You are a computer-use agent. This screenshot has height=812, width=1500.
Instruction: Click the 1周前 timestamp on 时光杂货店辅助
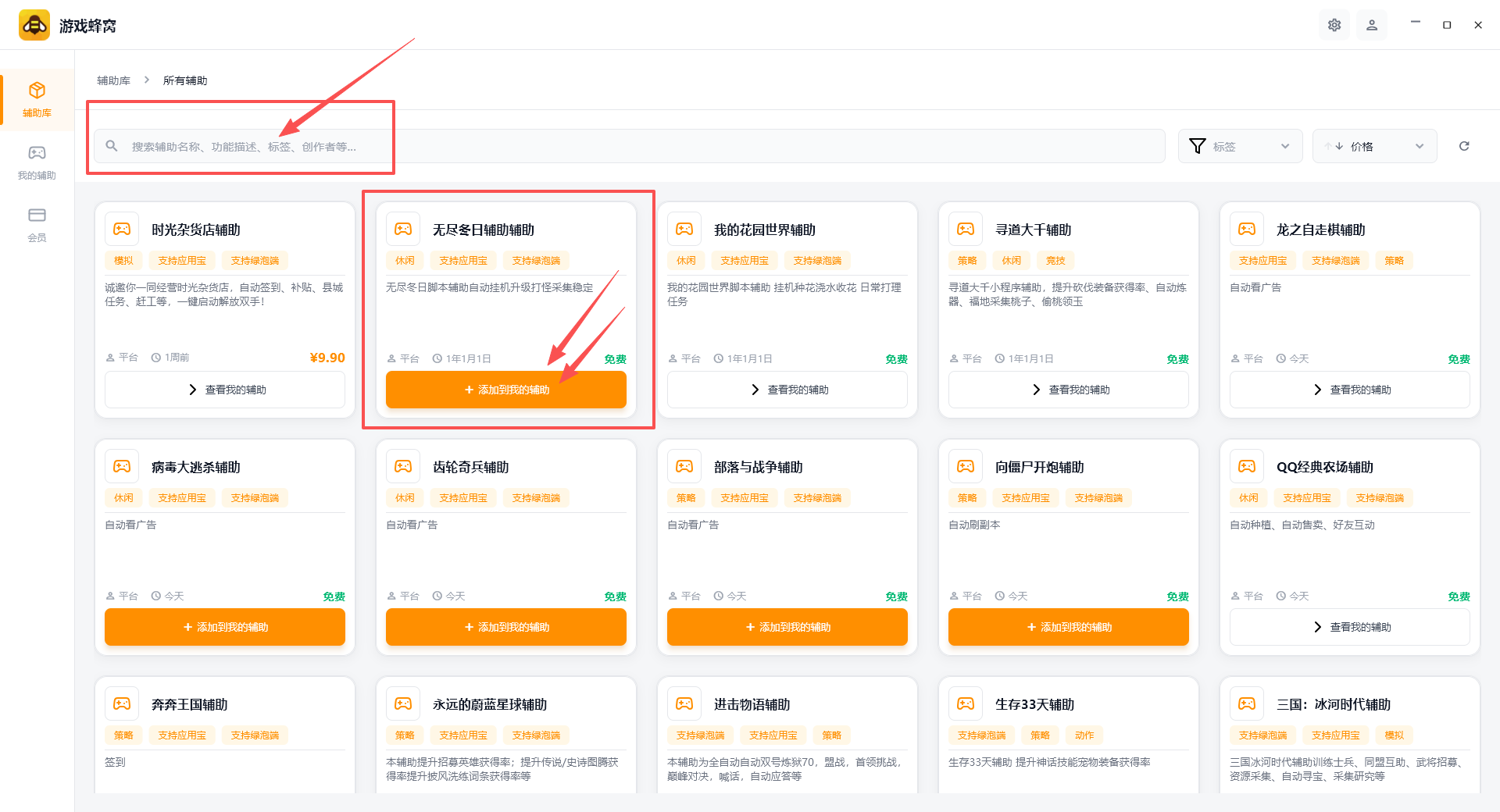[170, 358]
